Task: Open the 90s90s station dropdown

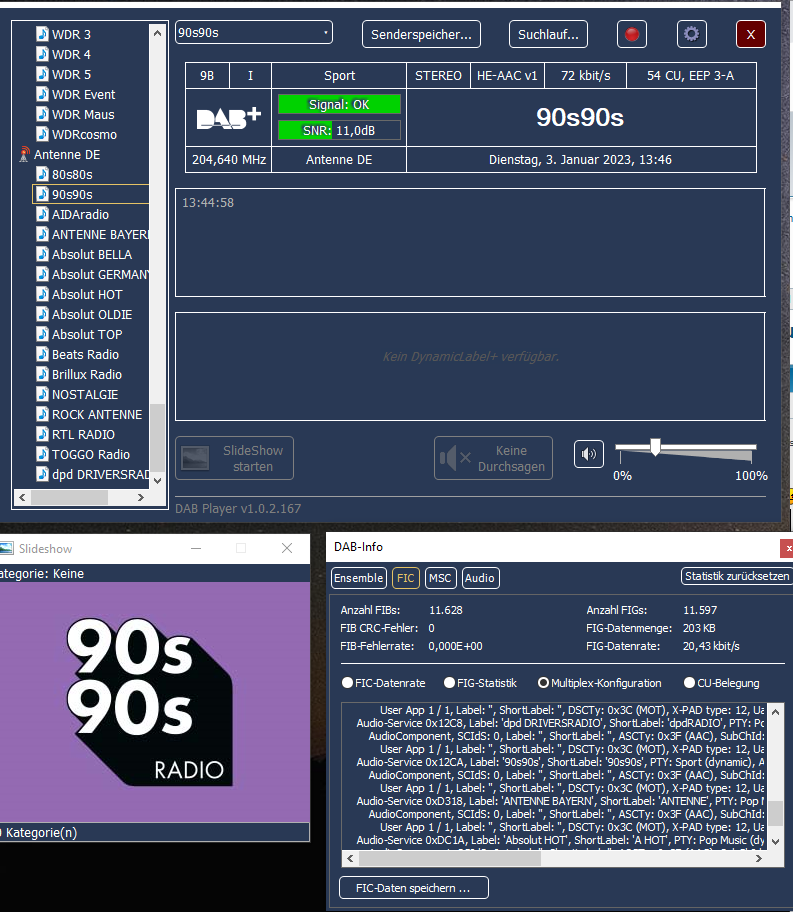Action: coord(254,33)
